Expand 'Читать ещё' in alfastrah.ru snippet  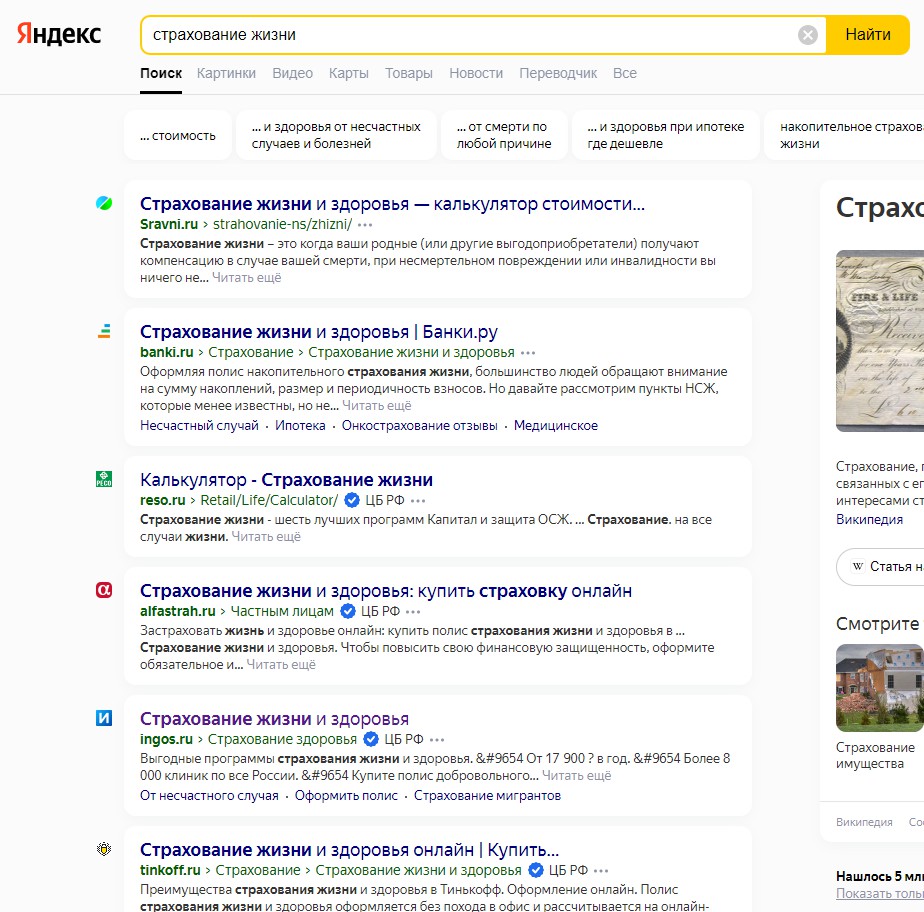281,665
